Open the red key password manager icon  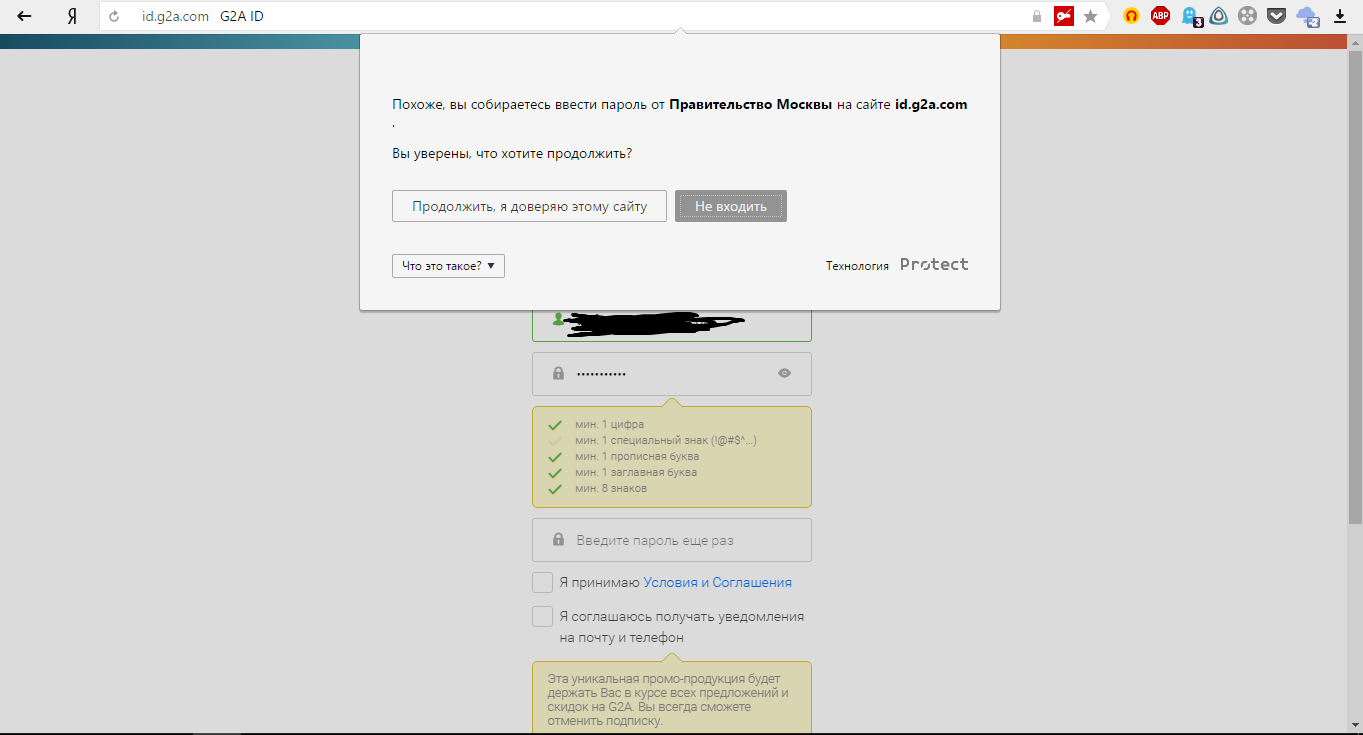point(1064,16)
